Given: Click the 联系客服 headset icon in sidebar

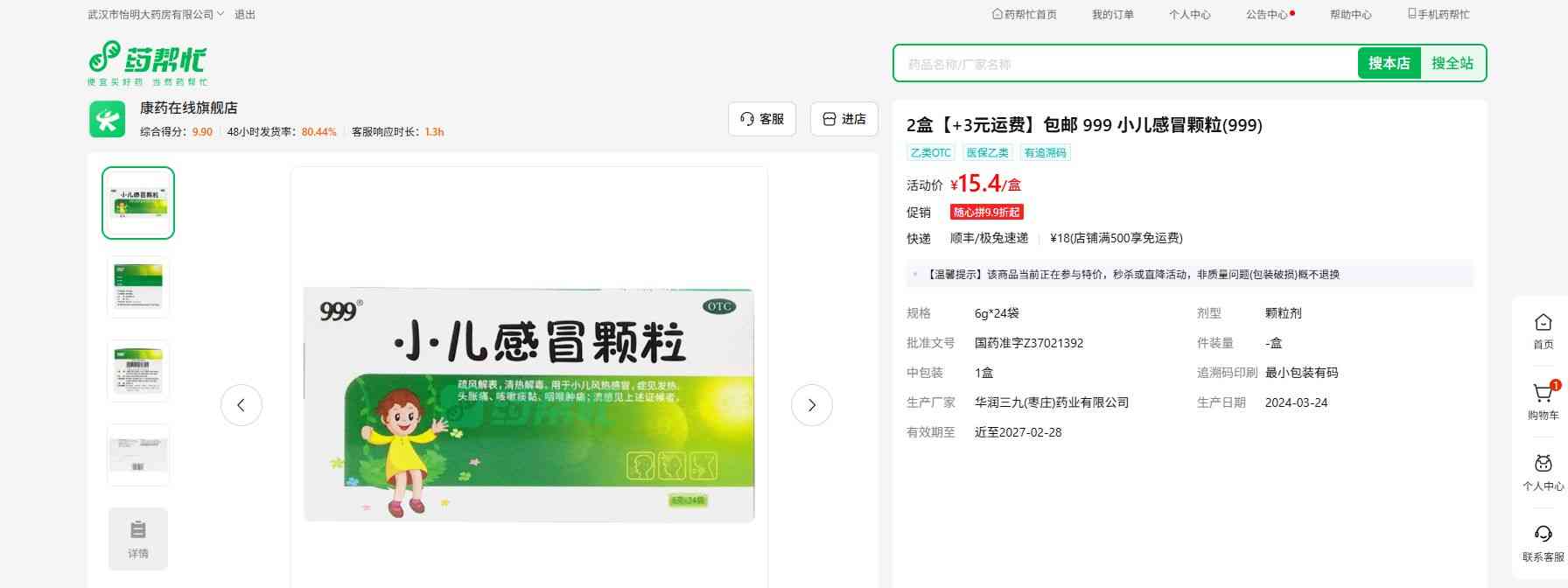Looking at the screenshot, I should pyautogui.click(x=1543, y=535).
